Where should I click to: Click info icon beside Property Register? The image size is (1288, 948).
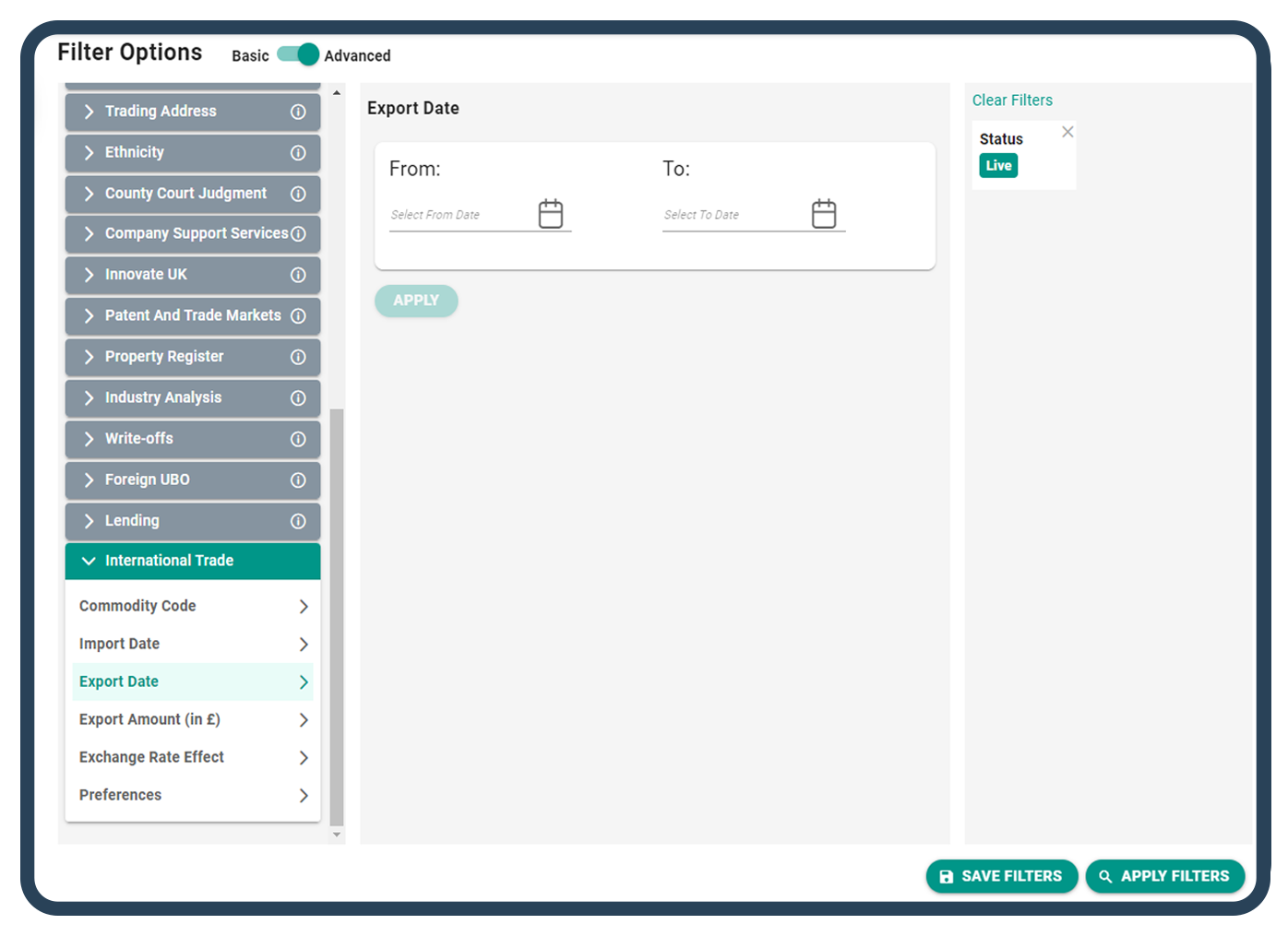[298, 357]
